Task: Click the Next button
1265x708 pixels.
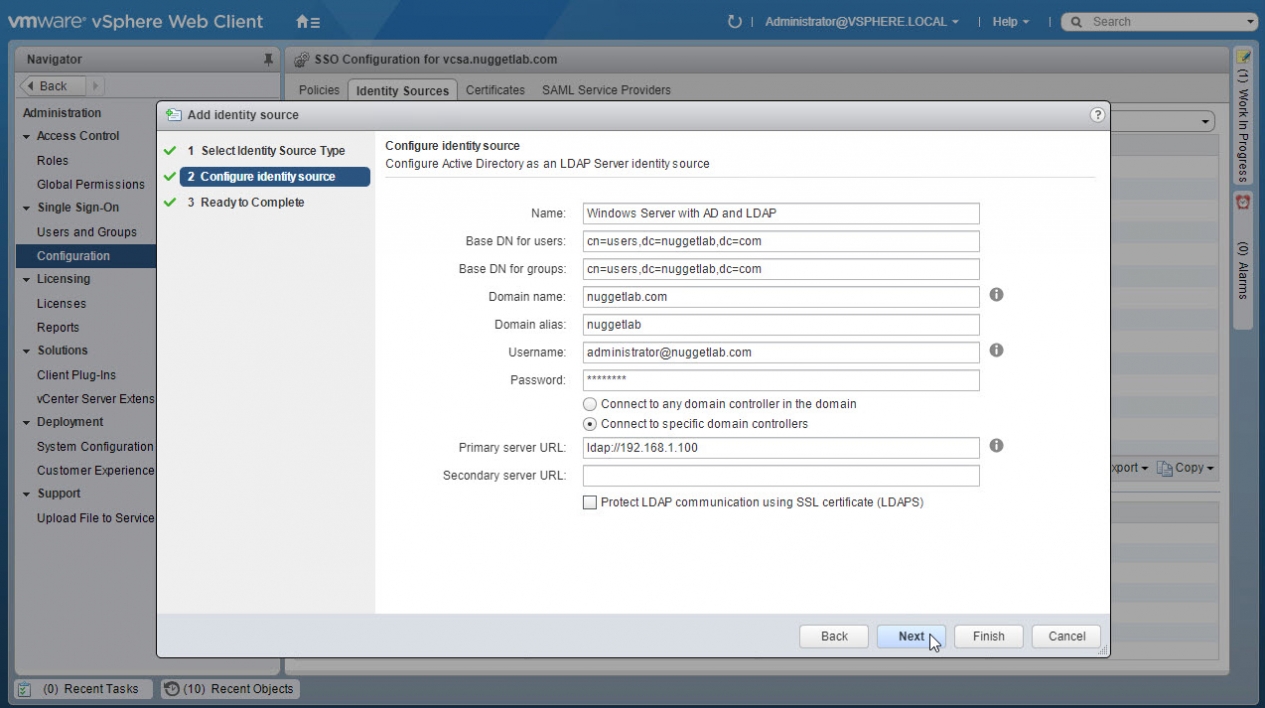Action: tap(910, 637)
